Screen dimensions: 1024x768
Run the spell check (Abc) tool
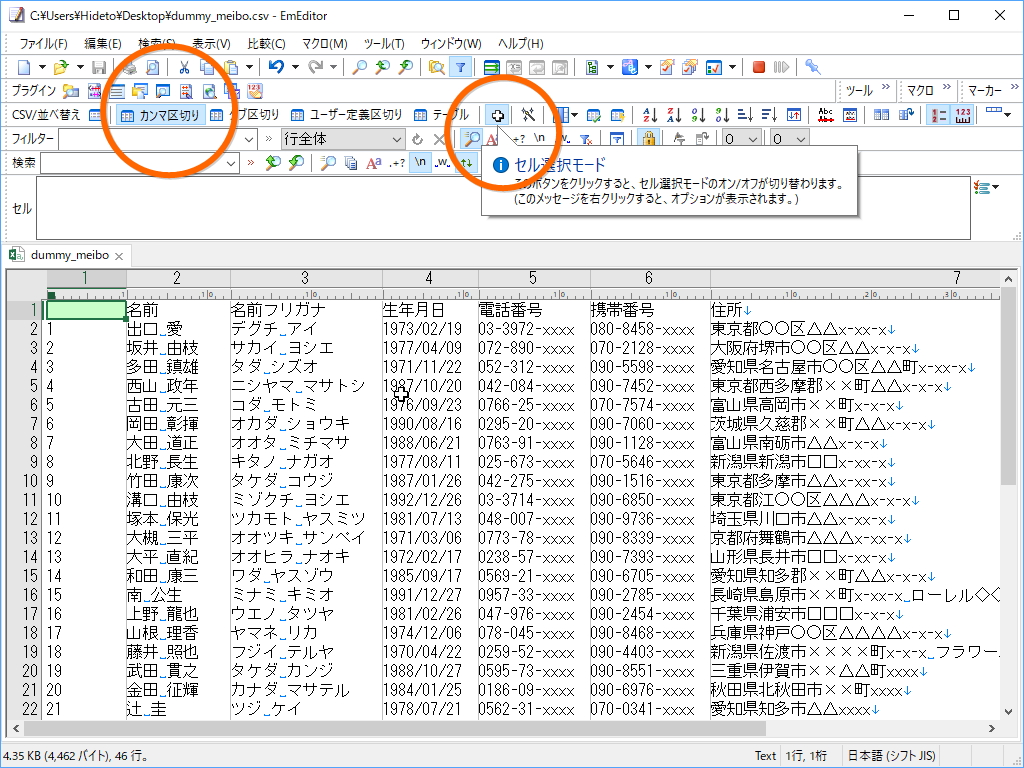pyautogui.click(x=825, y=114)
